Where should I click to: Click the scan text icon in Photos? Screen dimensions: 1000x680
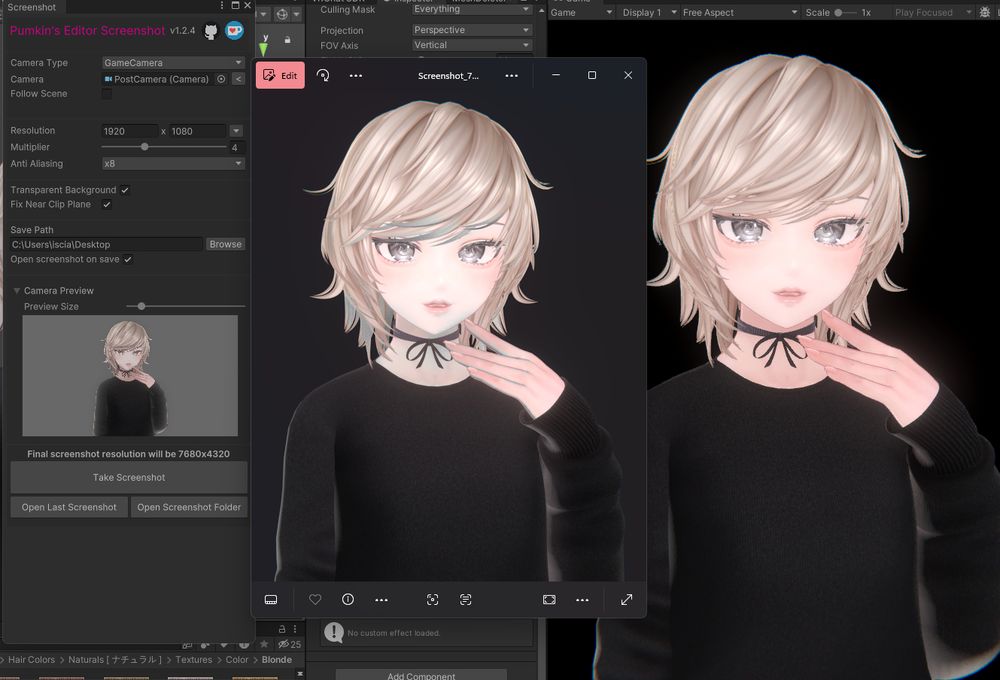(466, 600)
